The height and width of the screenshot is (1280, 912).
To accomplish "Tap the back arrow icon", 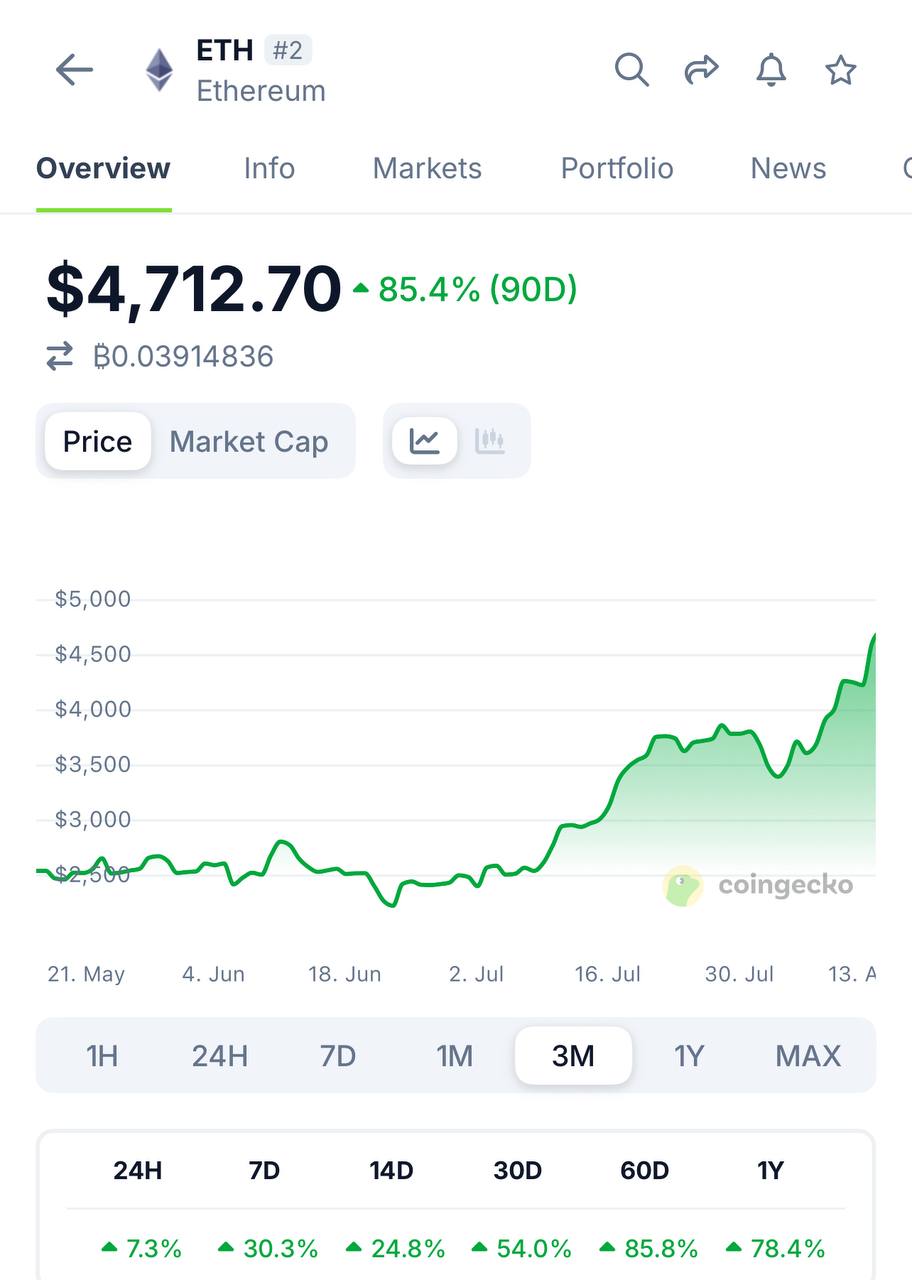I will [x=74, y=70].
